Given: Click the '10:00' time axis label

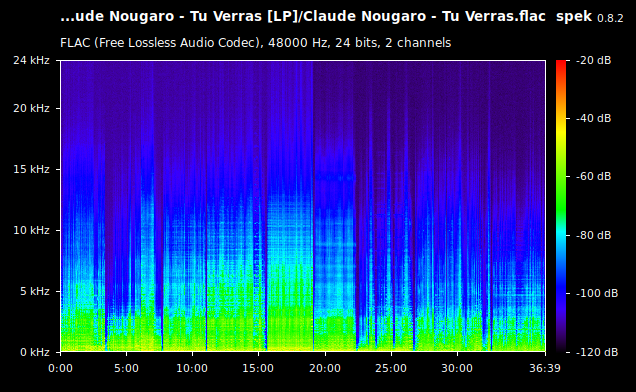Looking at the screenshot, I should (x=192, y=368).
